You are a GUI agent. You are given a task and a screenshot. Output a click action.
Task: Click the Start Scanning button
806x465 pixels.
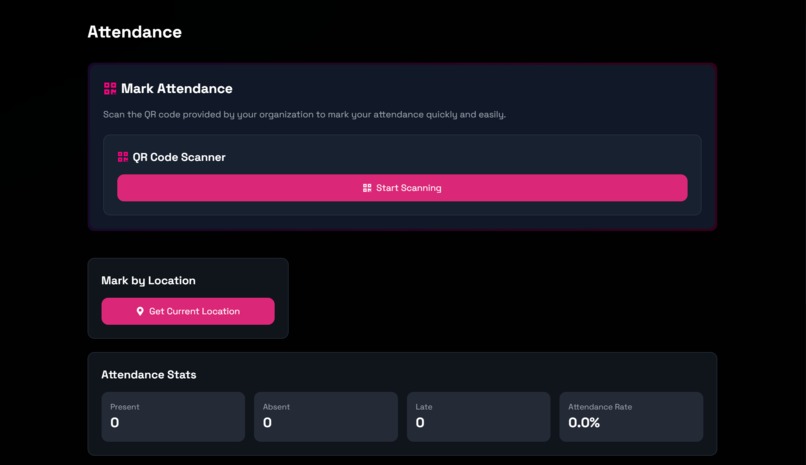coord(402,188)
